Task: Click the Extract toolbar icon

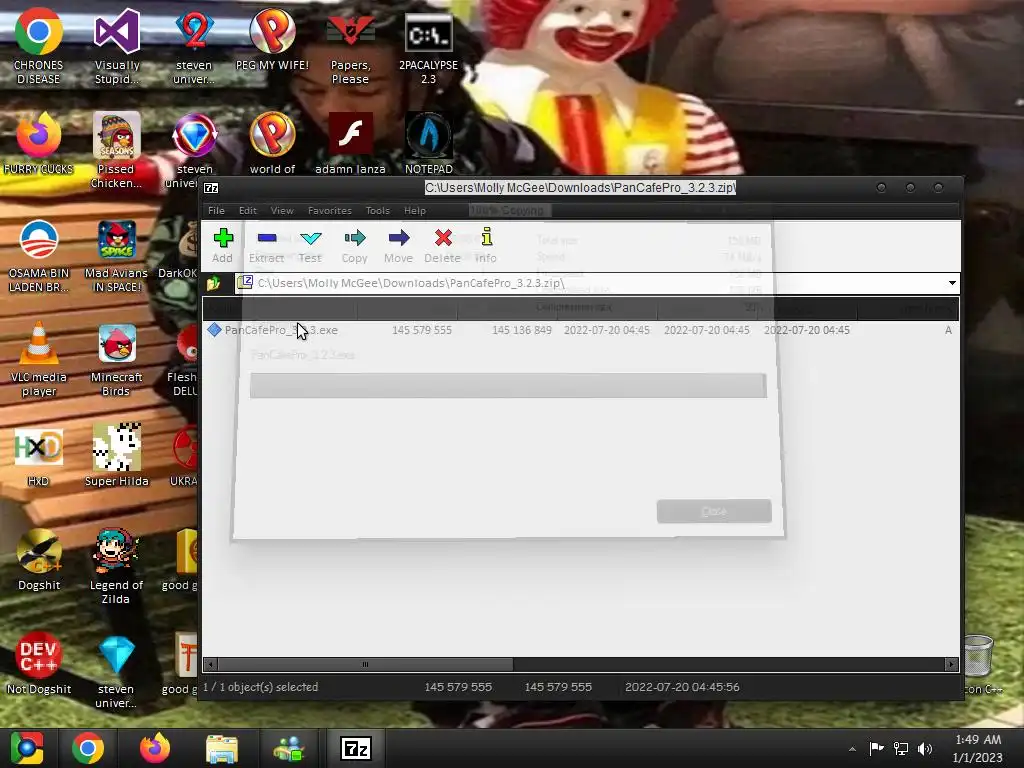Action: (266, 245)
